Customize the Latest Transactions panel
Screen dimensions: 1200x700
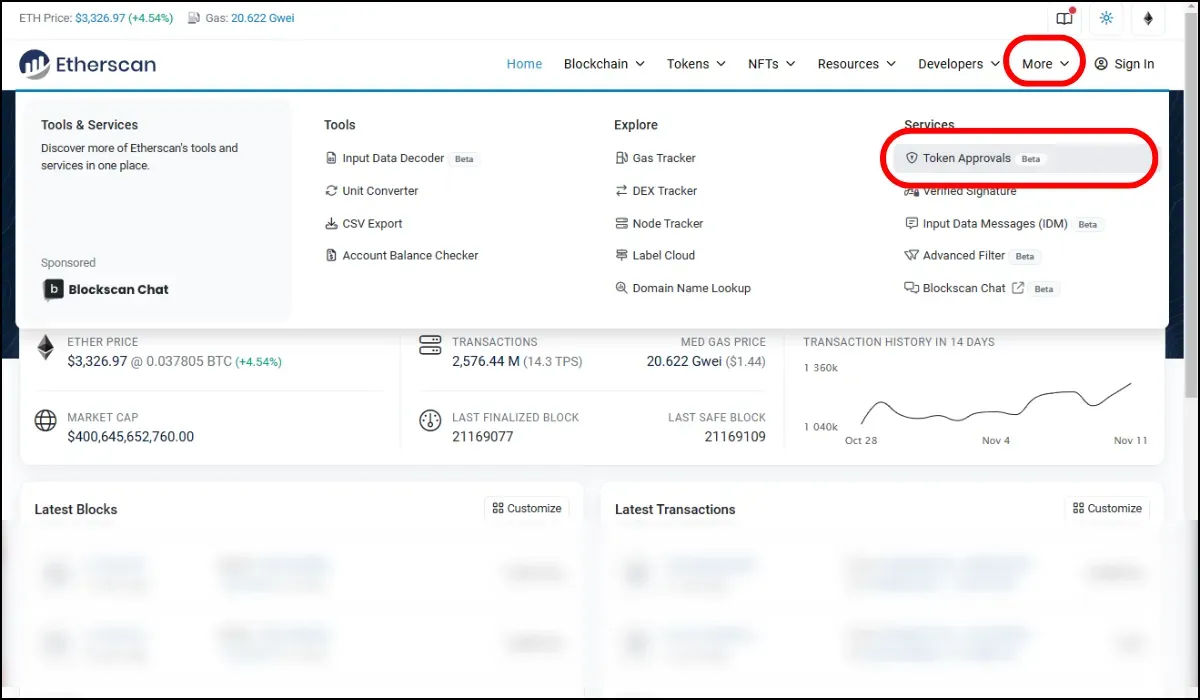[x=1107, y=509]
